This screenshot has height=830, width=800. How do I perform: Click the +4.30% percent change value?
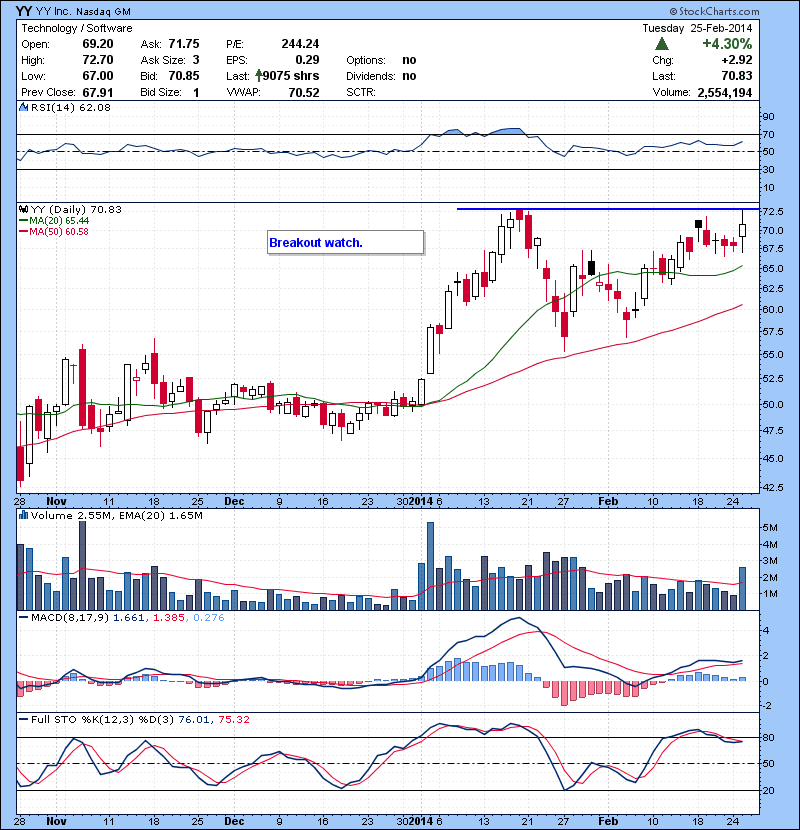(726, 44)
